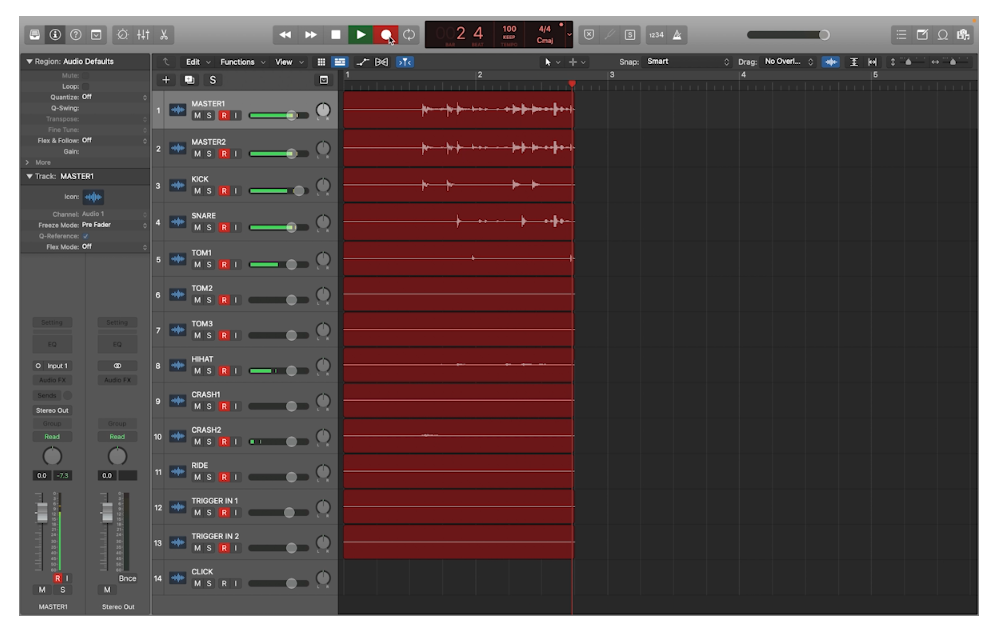The height and width of the screenshot is (625, 1003).
Task: Open the List Editors icon
Action: pyautogui.click(x=901, y=35)
